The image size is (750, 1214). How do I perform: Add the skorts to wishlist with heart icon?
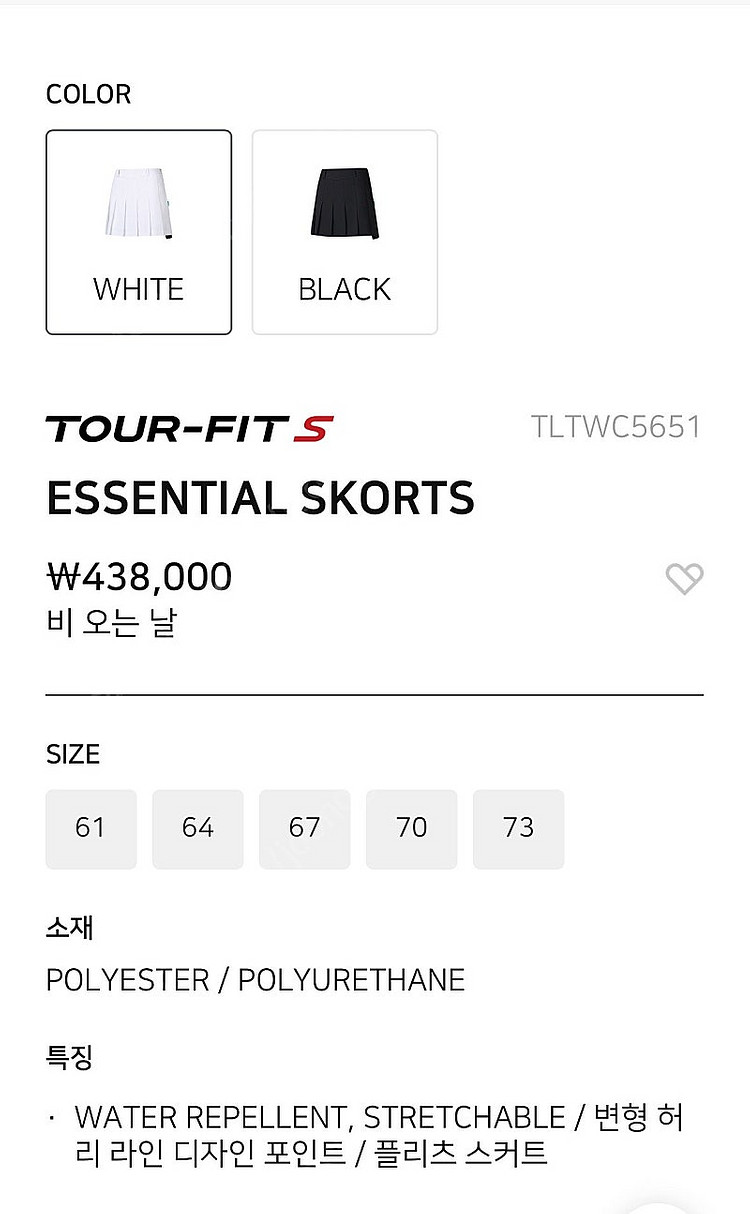[x=684, y=578]
